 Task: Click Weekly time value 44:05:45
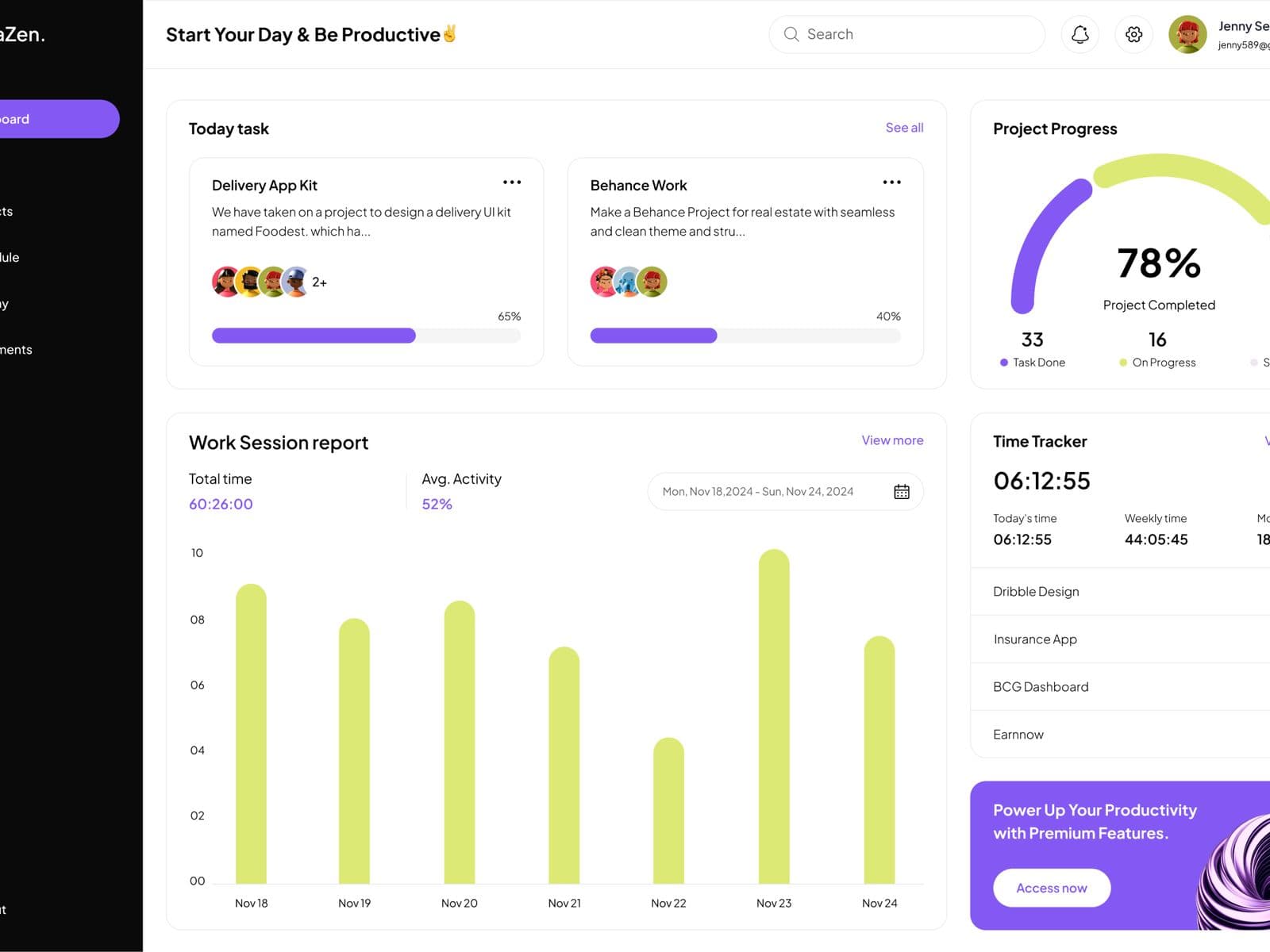(x=1156, y=539)
